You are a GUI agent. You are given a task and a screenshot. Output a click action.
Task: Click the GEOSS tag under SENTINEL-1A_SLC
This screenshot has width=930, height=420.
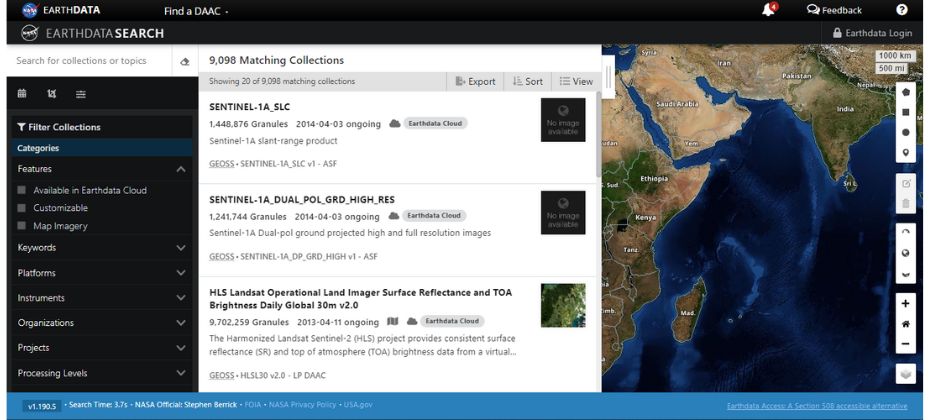pyautogui.click(x=222, y=163)
